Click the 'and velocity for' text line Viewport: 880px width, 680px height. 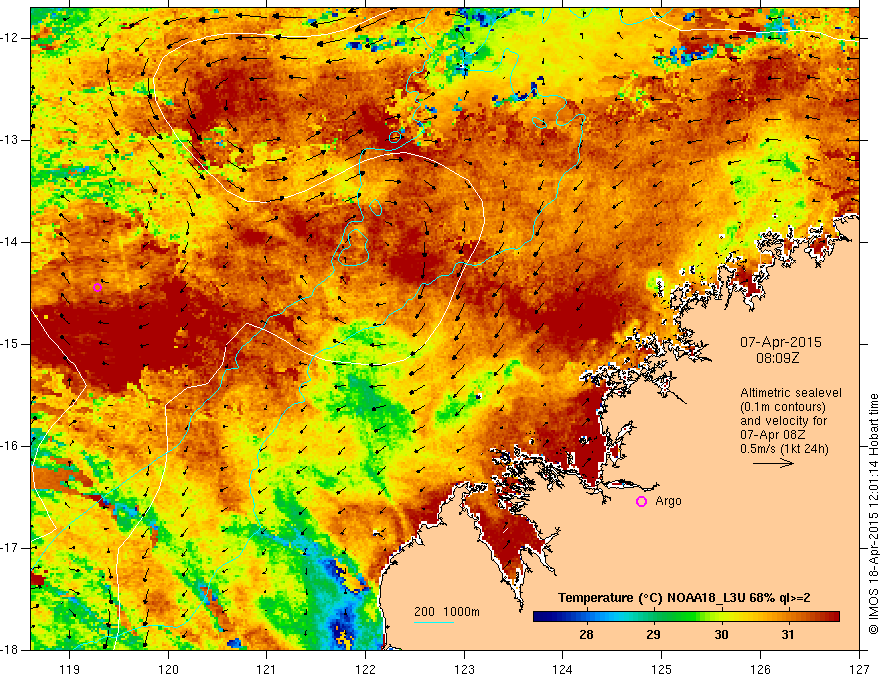point(783,421)
